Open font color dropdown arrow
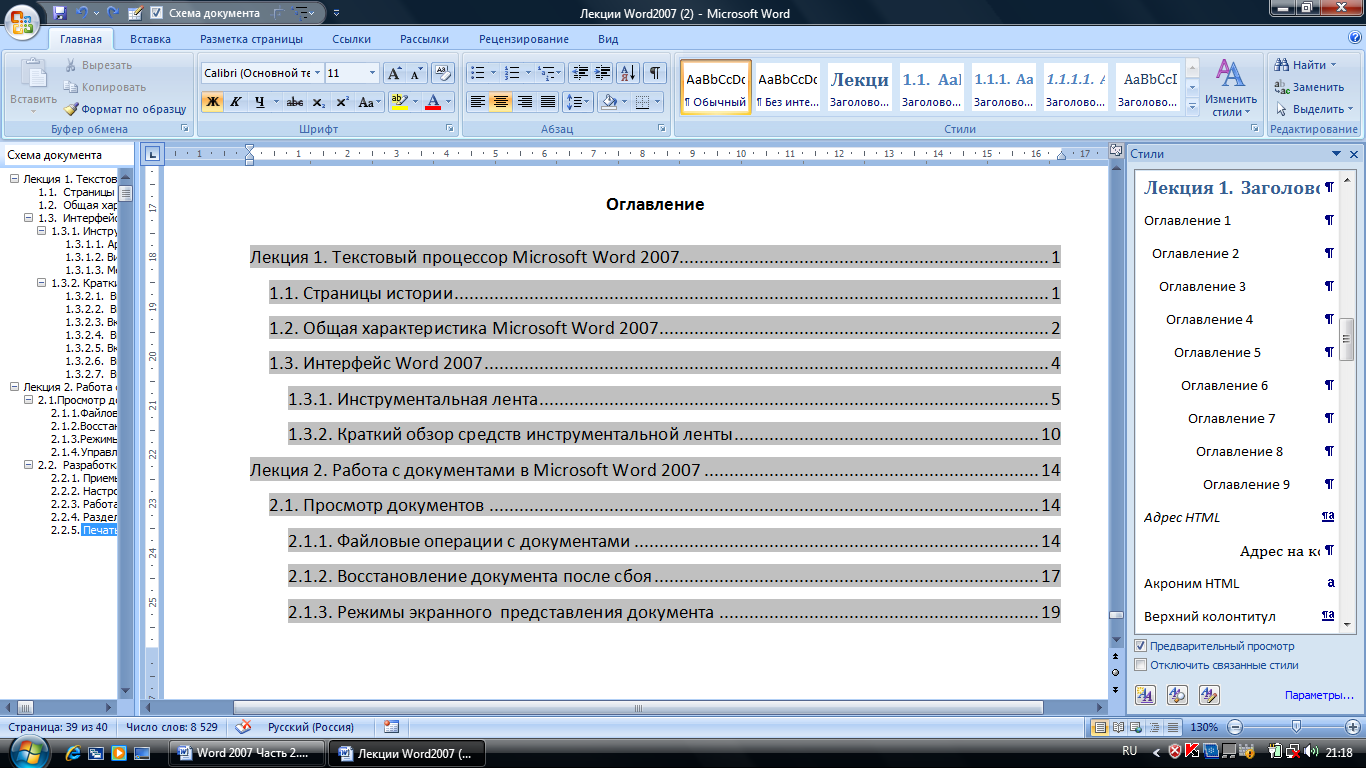This screenshot has height=768, width=1366. coord(449,102)
